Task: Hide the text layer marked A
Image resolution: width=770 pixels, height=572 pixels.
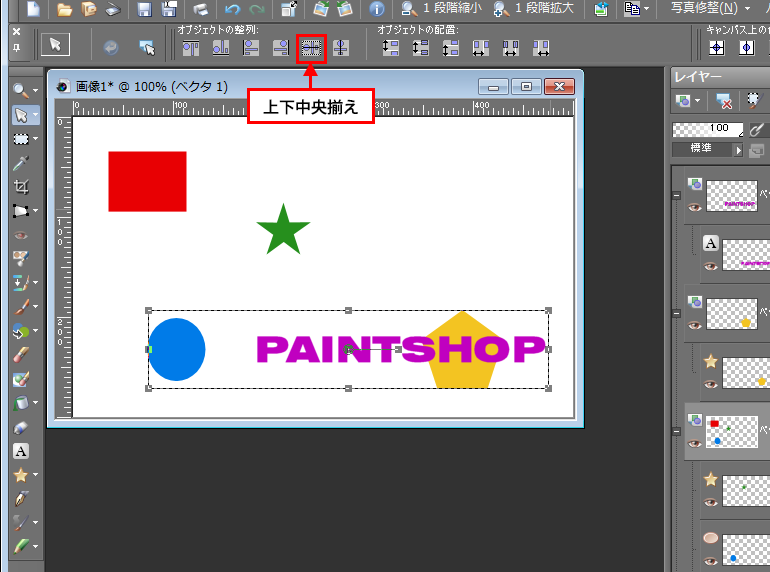Action: (x=711, y=267)
